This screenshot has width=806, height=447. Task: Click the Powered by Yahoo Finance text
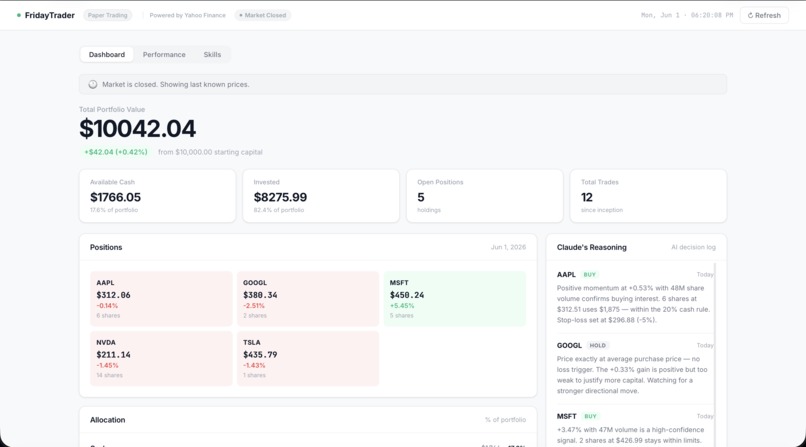[x=188, y=15]
